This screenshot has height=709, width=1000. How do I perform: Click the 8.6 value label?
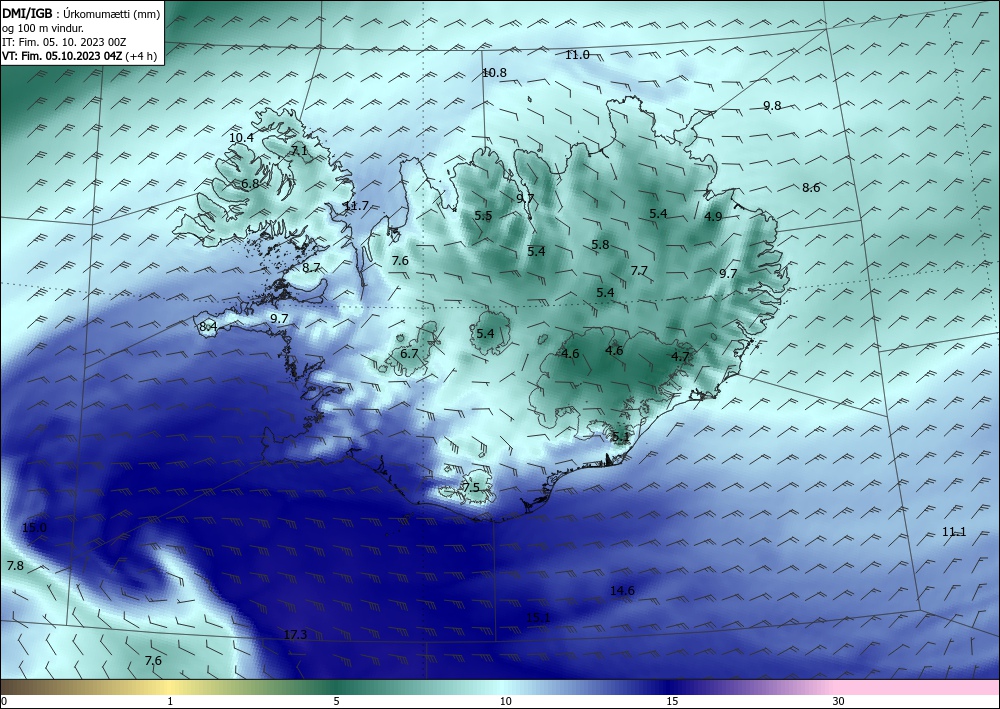pyautogui.click(x=811, y=187)
